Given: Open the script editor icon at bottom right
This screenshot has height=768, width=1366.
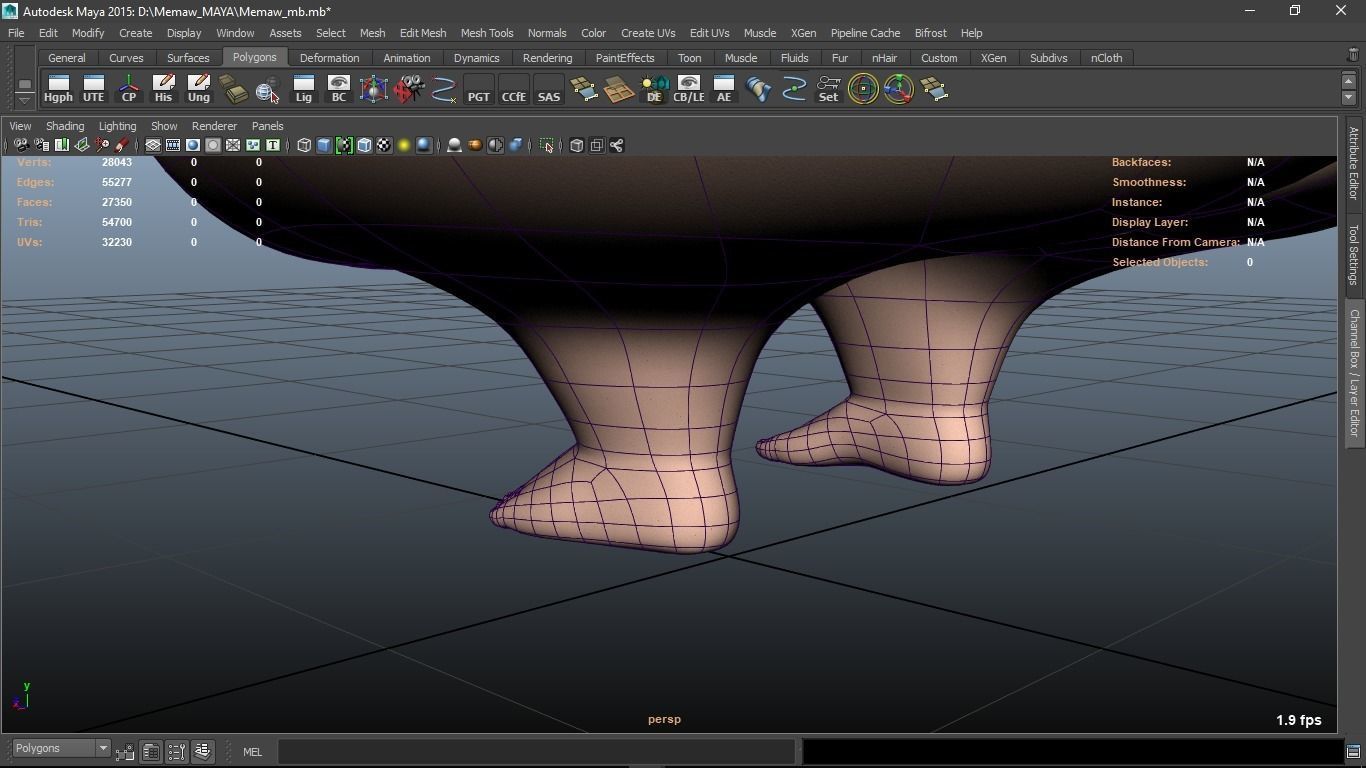Looking at the screenshot, I should (1352, 751).
